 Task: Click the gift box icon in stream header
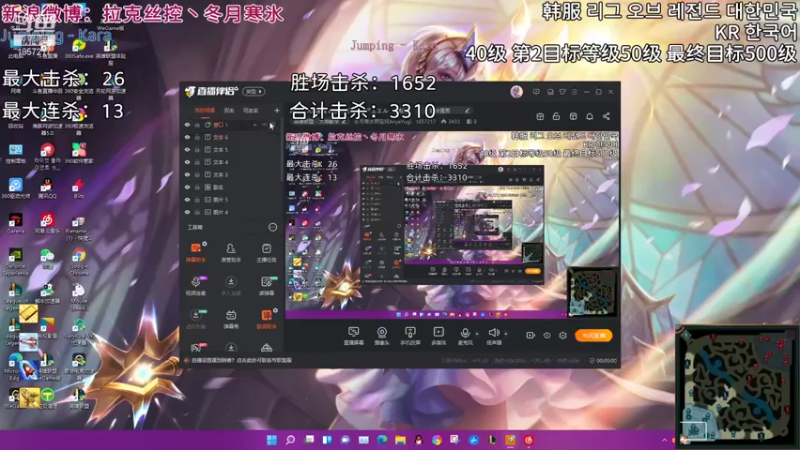(540, 116)
